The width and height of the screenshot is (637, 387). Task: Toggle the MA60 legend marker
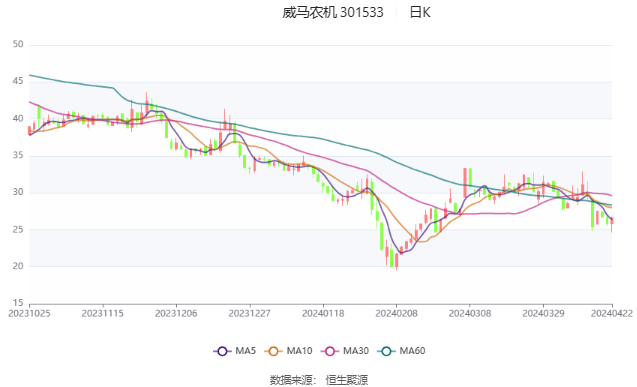point(386,351)
